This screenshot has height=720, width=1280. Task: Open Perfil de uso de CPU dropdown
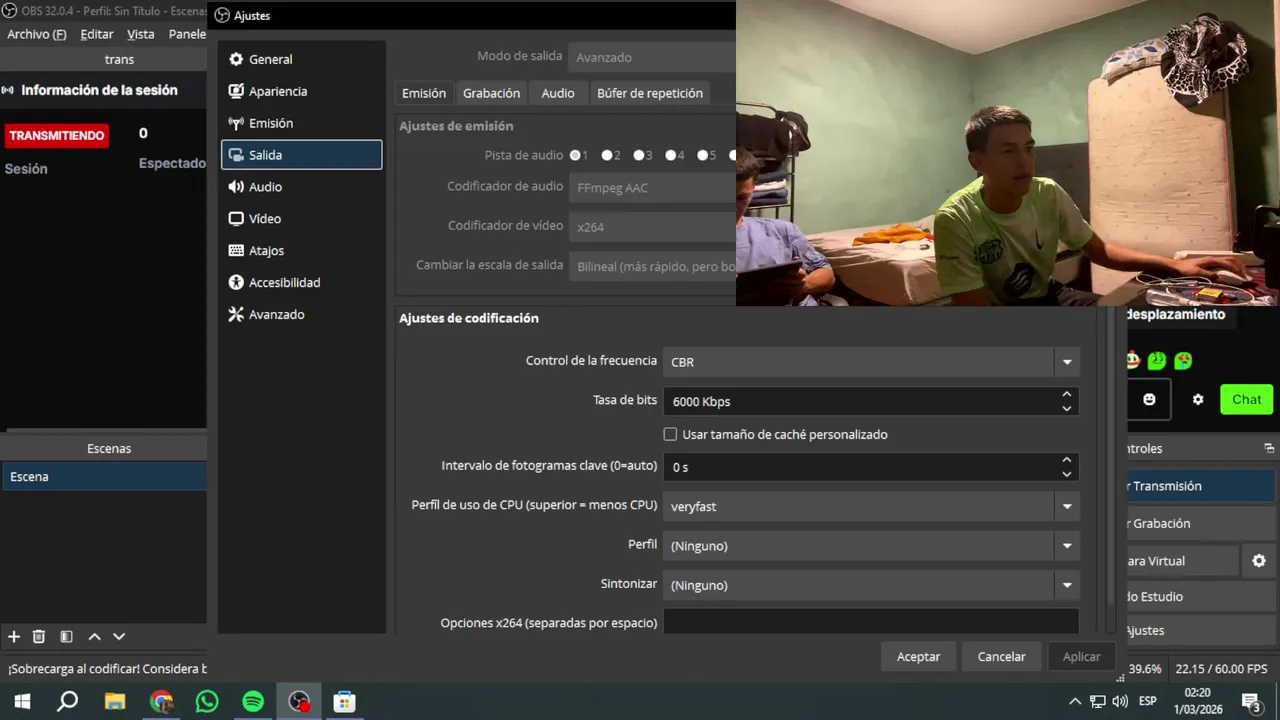871,506
